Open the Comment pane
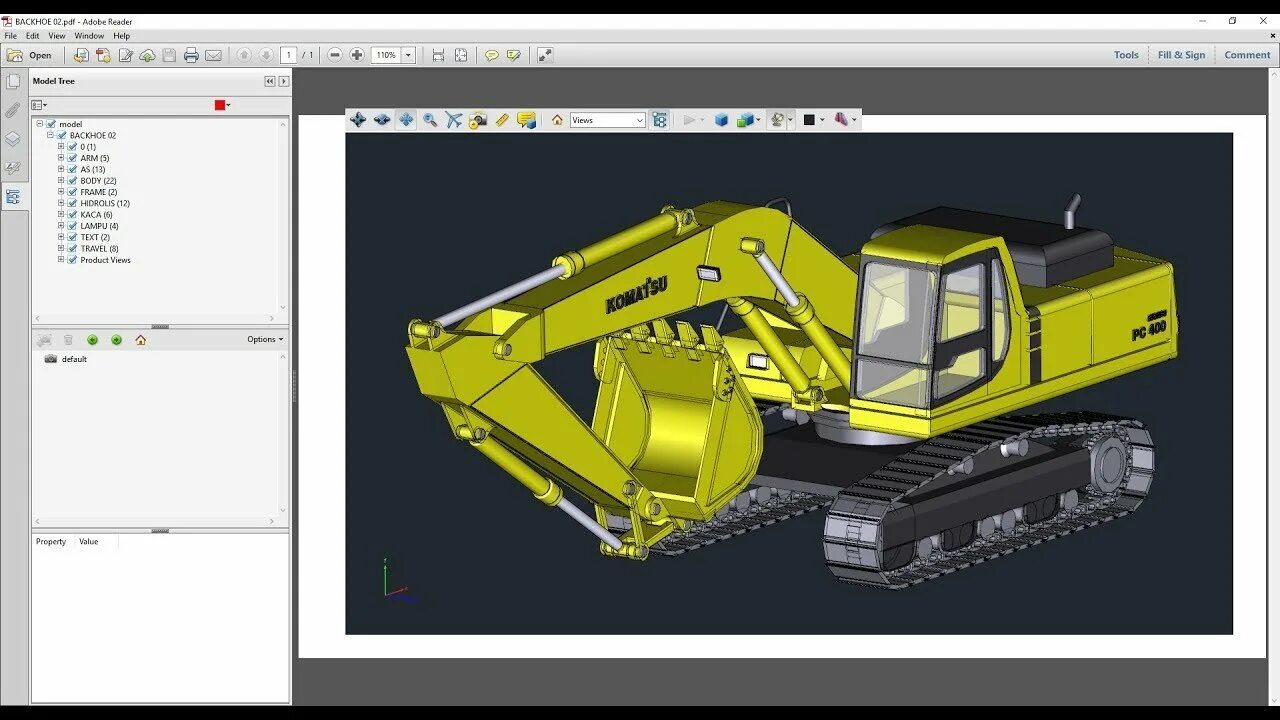The image size is (1280, 720). 1247,55
